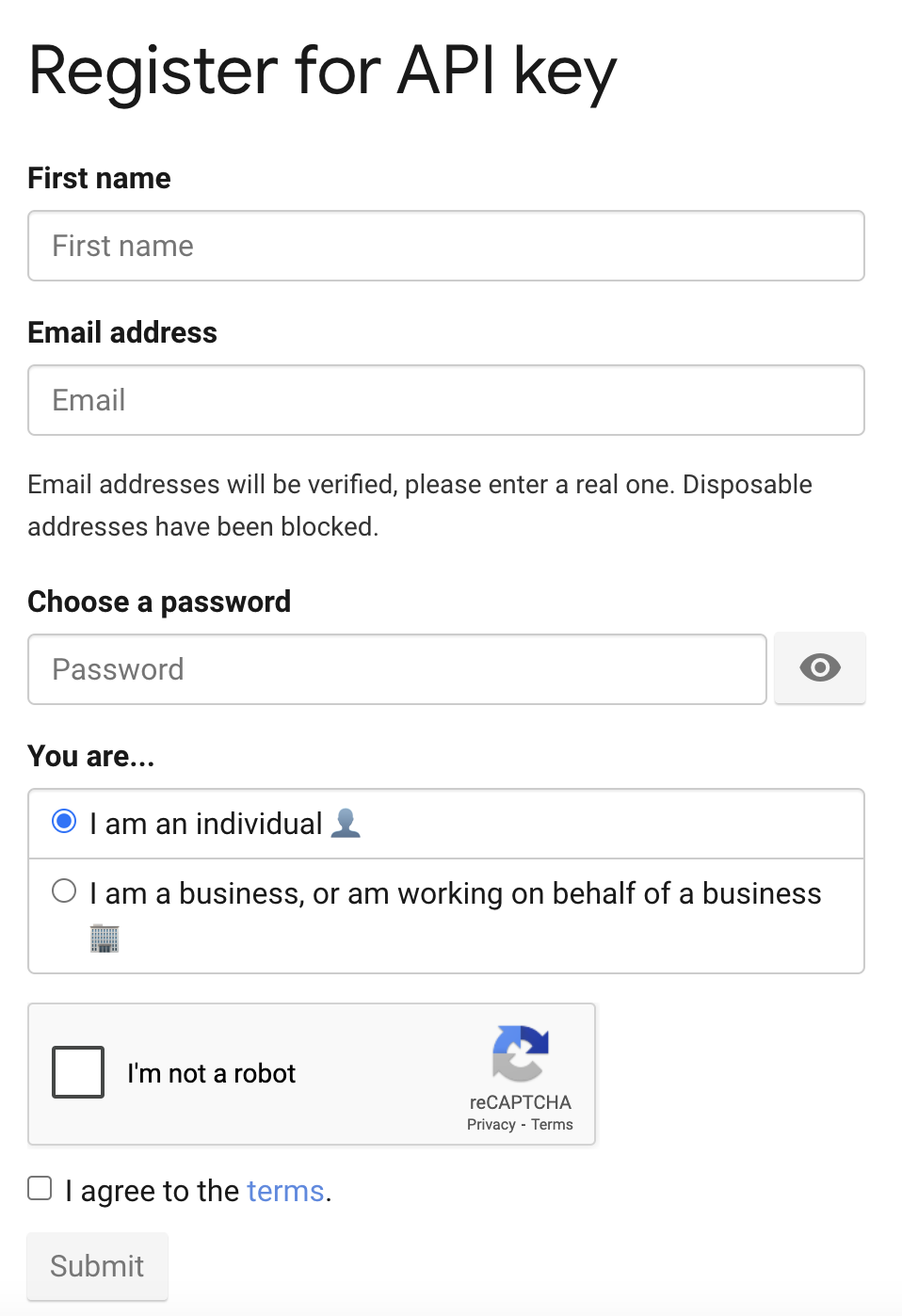Open reCAPTCHA Terms link

point(552,1125)
